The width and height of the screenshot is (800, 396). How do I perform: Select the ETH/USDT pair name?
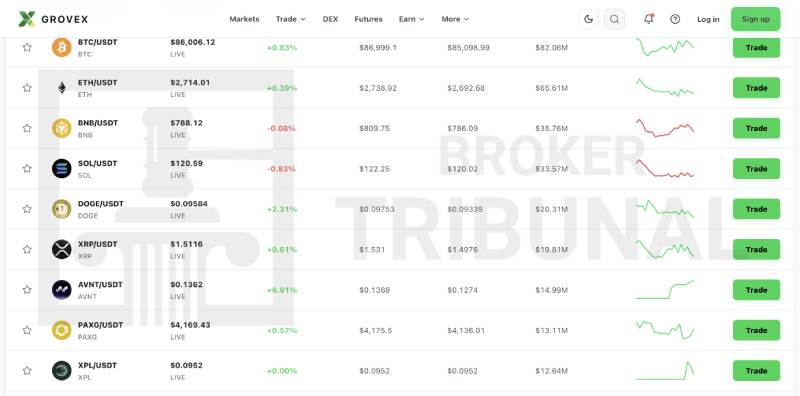coord(97,83)
